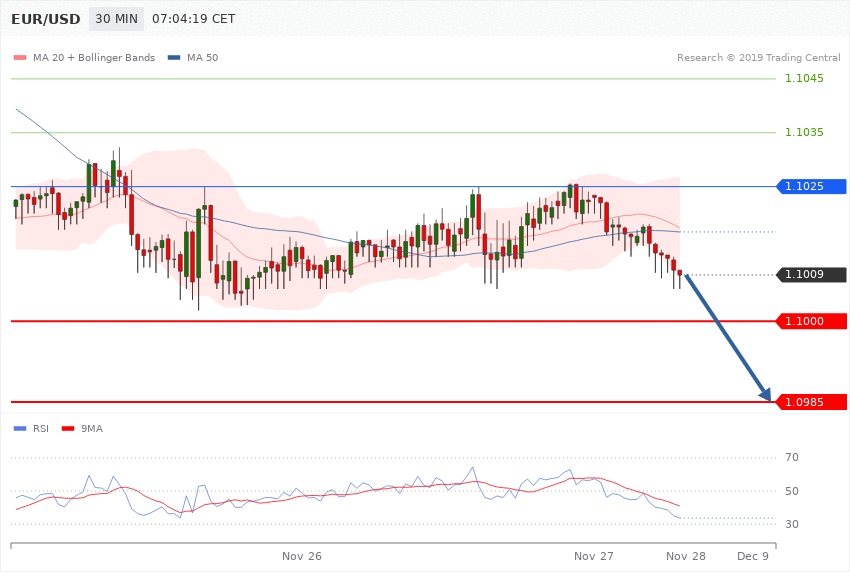Click the blue 1.1025 price tag
The image size is (850, 576).
[810, 186]
